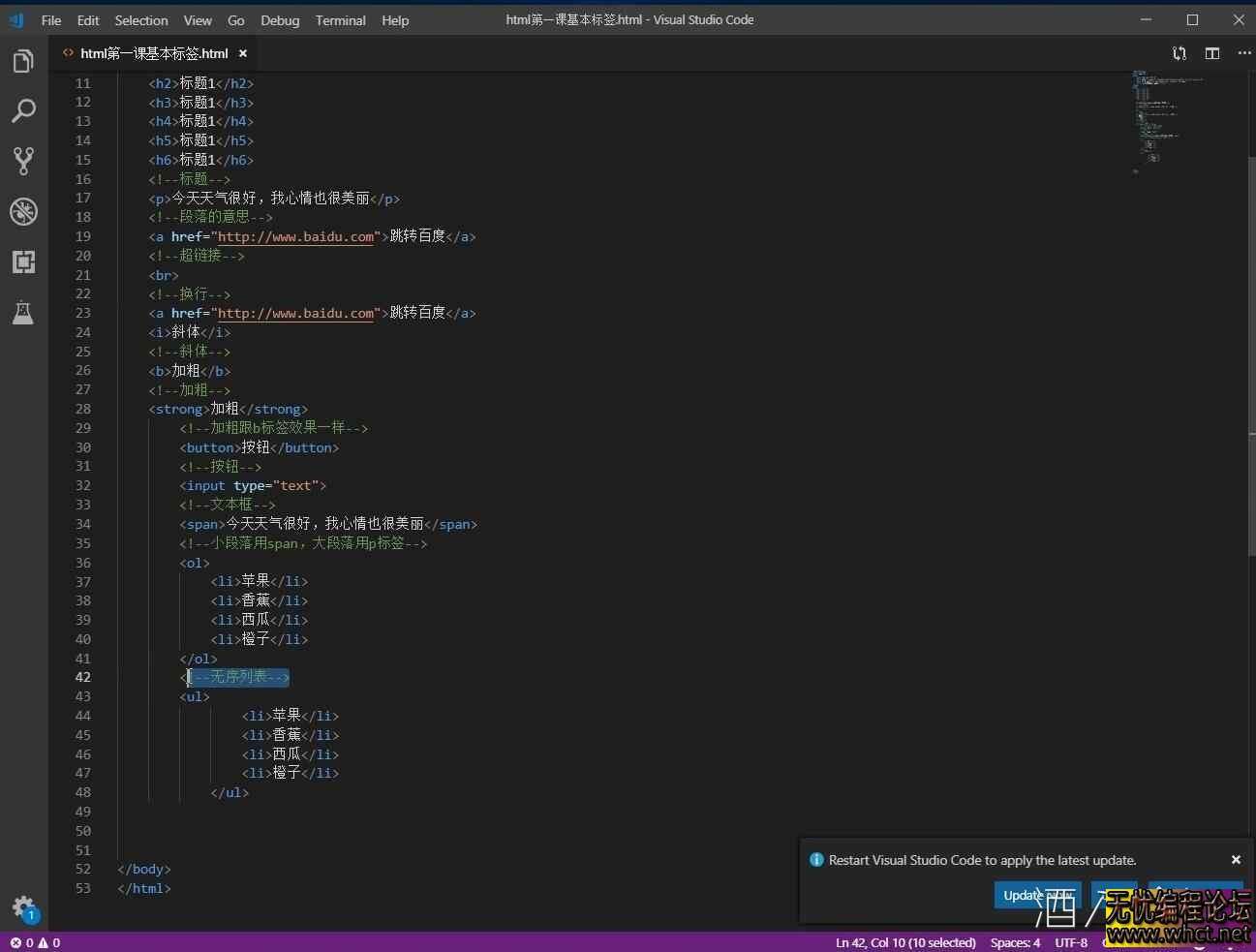The height and width of the screenshot is (952, 1256).
Task: Click the Split Editor icon
Action: pyautogui.click(x=1211, y=53)
